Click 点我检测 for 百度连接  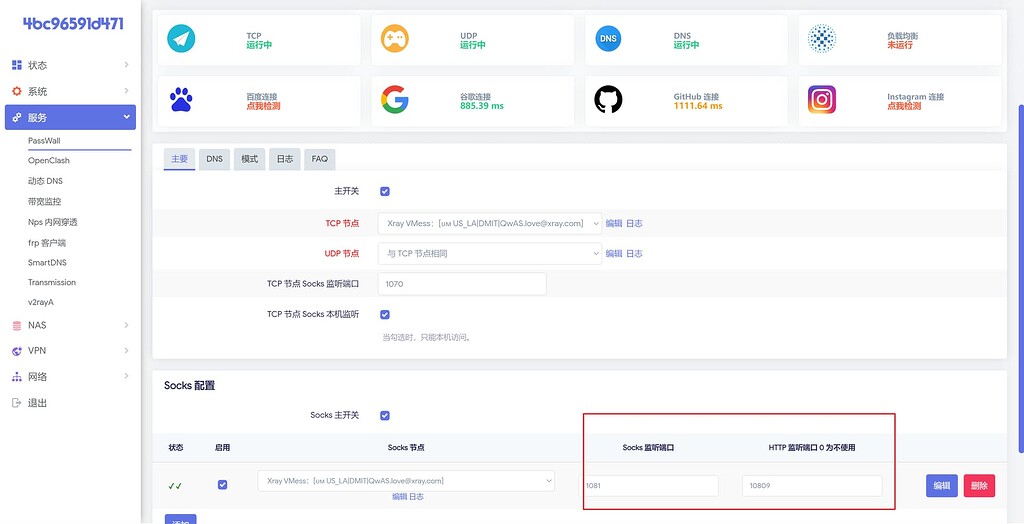click(x=263, y=106)
